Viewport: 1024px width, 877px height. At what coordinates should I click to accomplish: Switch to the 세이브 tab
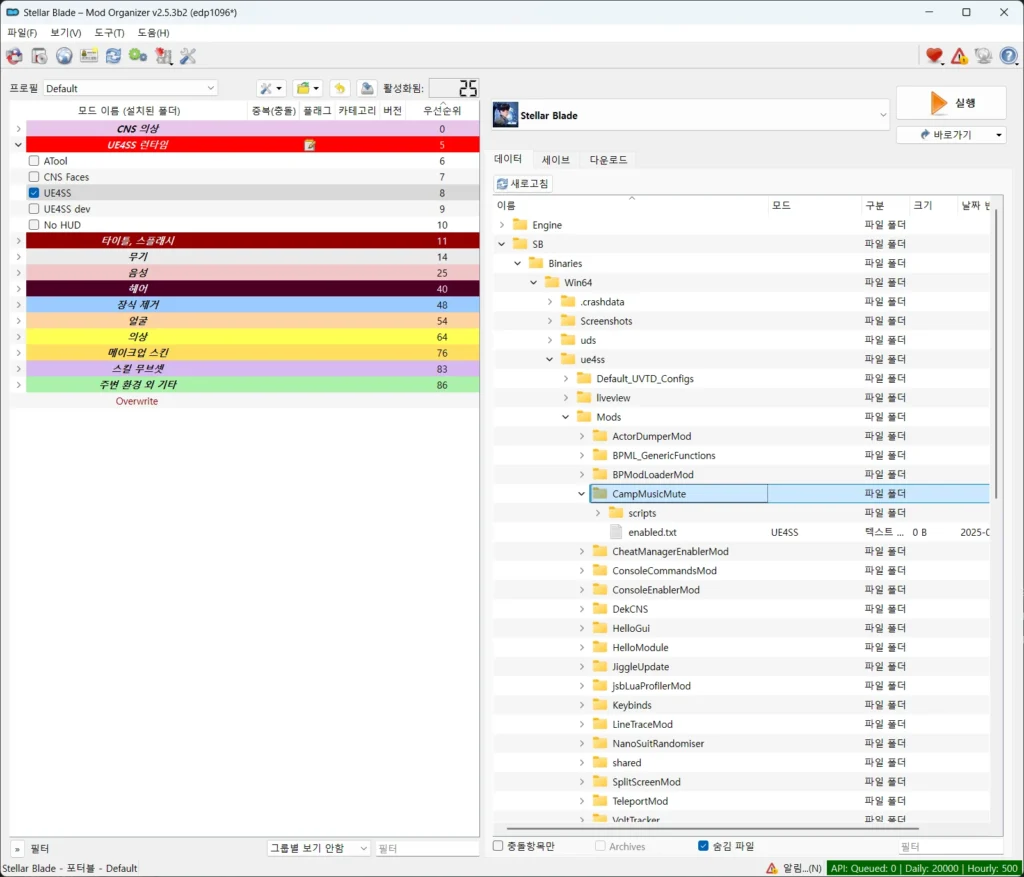[x=556, y=159]
